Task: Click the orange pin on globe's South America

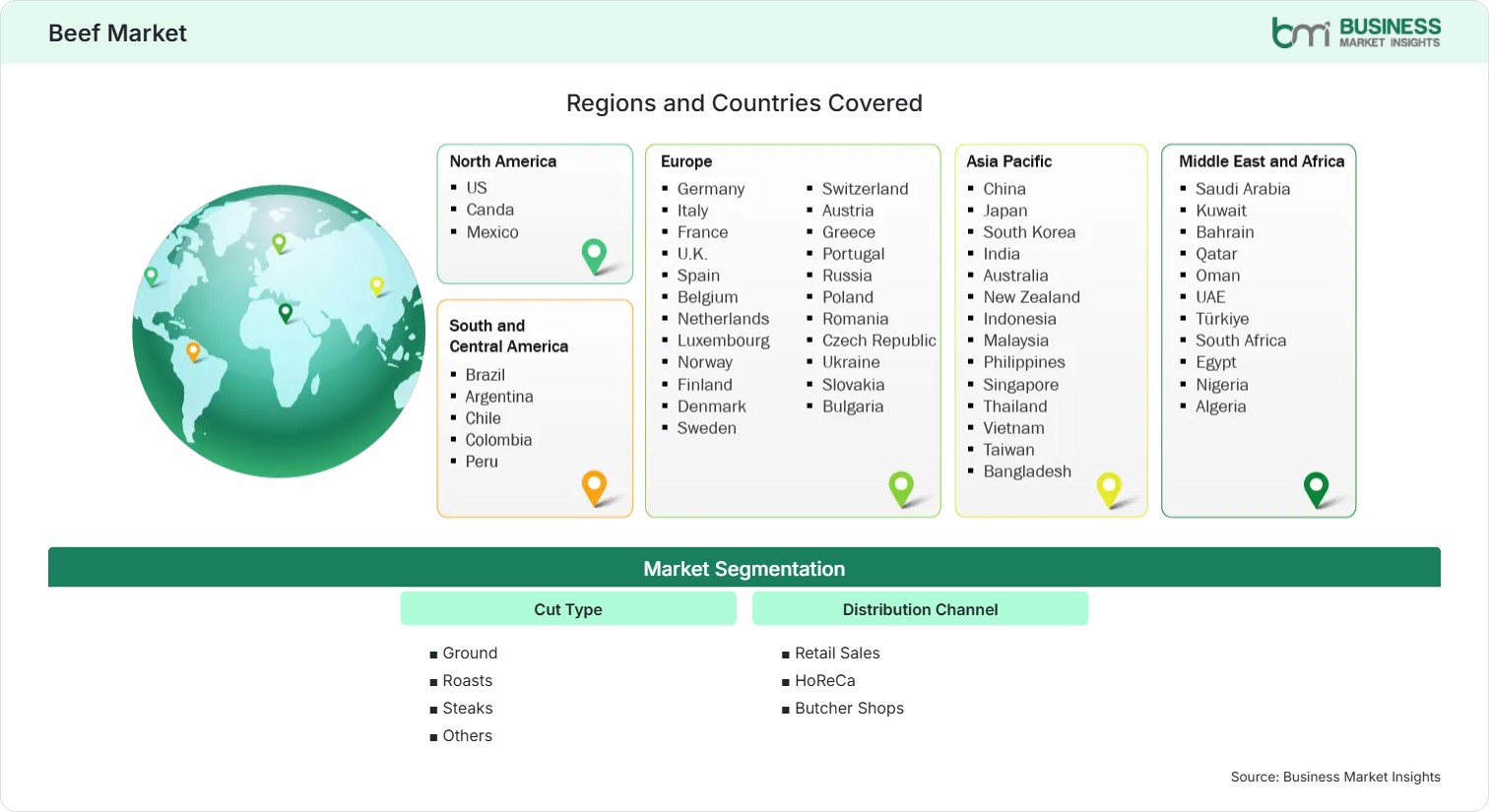Action: pos(193,351)
